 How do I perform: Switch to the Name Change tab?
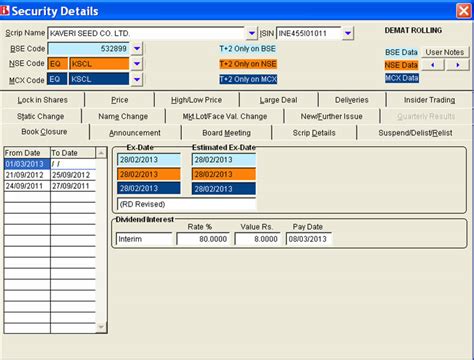[x=123, y=116]
